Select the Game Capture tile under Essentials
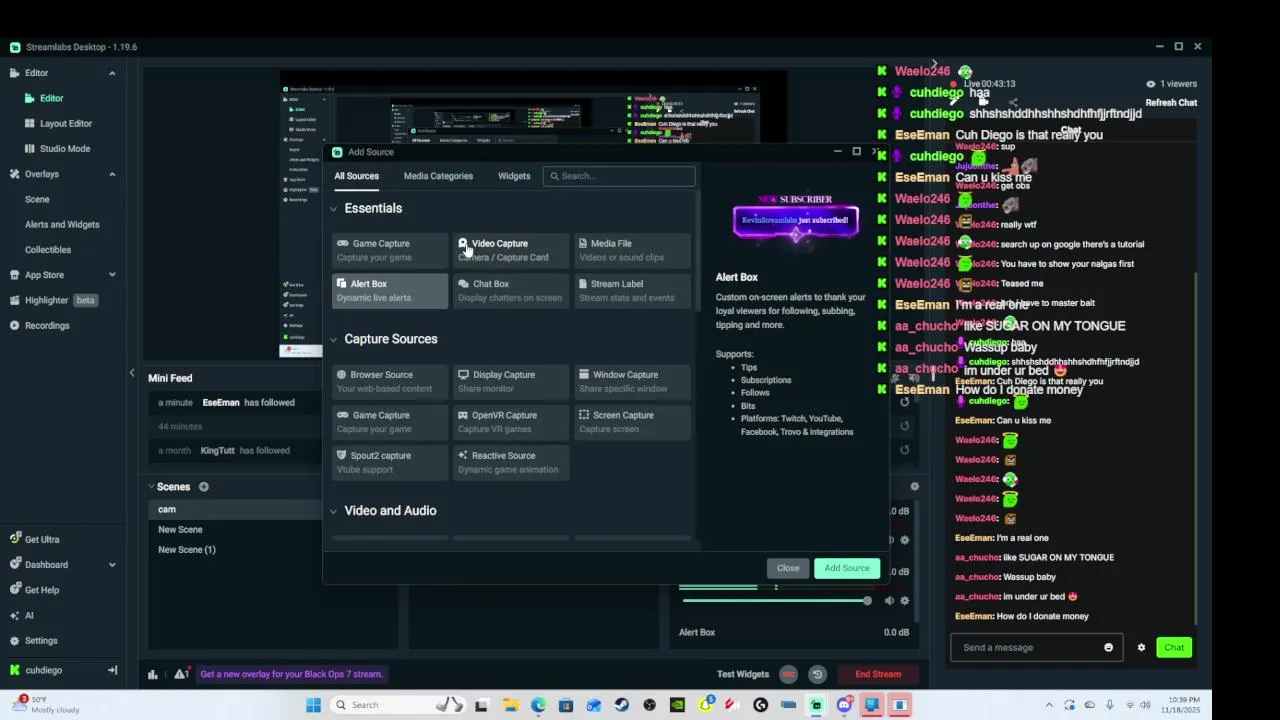This screenshot has height=720, width=1280. tap(389, 250)
